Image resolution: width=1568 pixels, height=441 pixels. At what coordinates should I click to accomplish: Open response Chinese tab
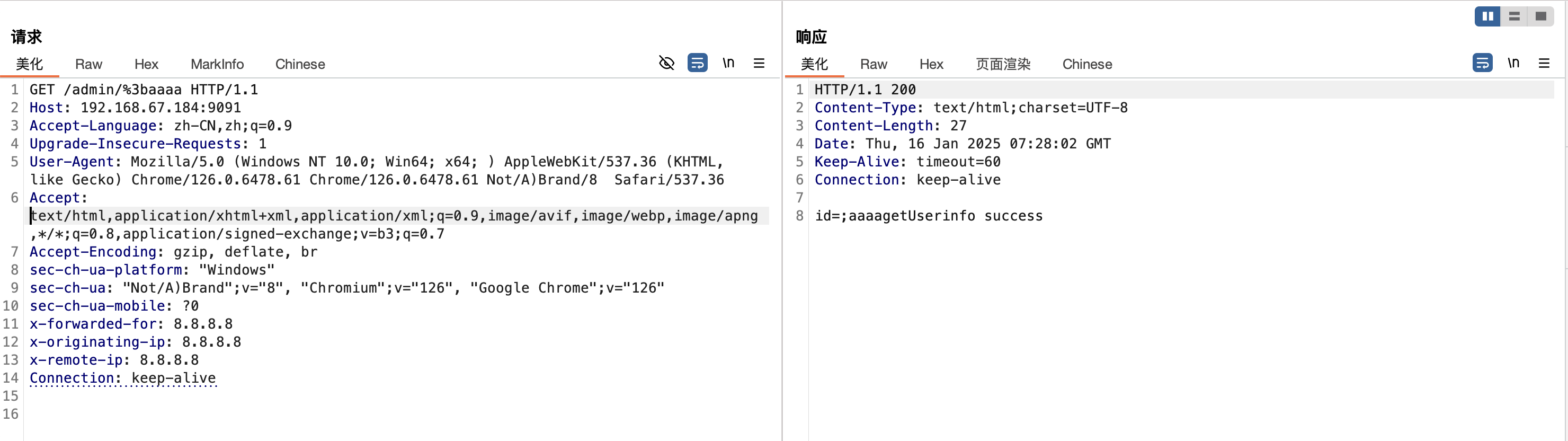point(1086,64)
